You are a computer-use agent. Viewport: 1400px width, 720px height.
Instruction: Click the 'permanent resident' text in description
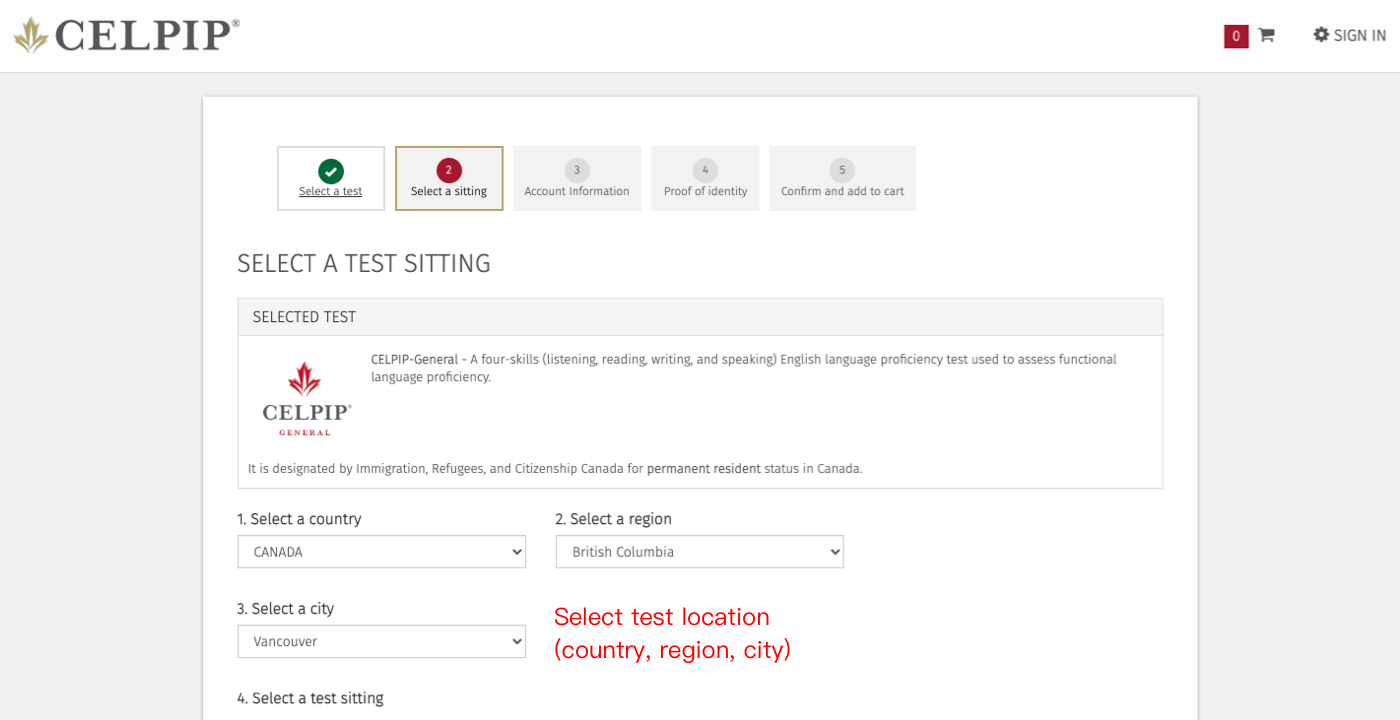pyautogui.click(x=703, y=468)
